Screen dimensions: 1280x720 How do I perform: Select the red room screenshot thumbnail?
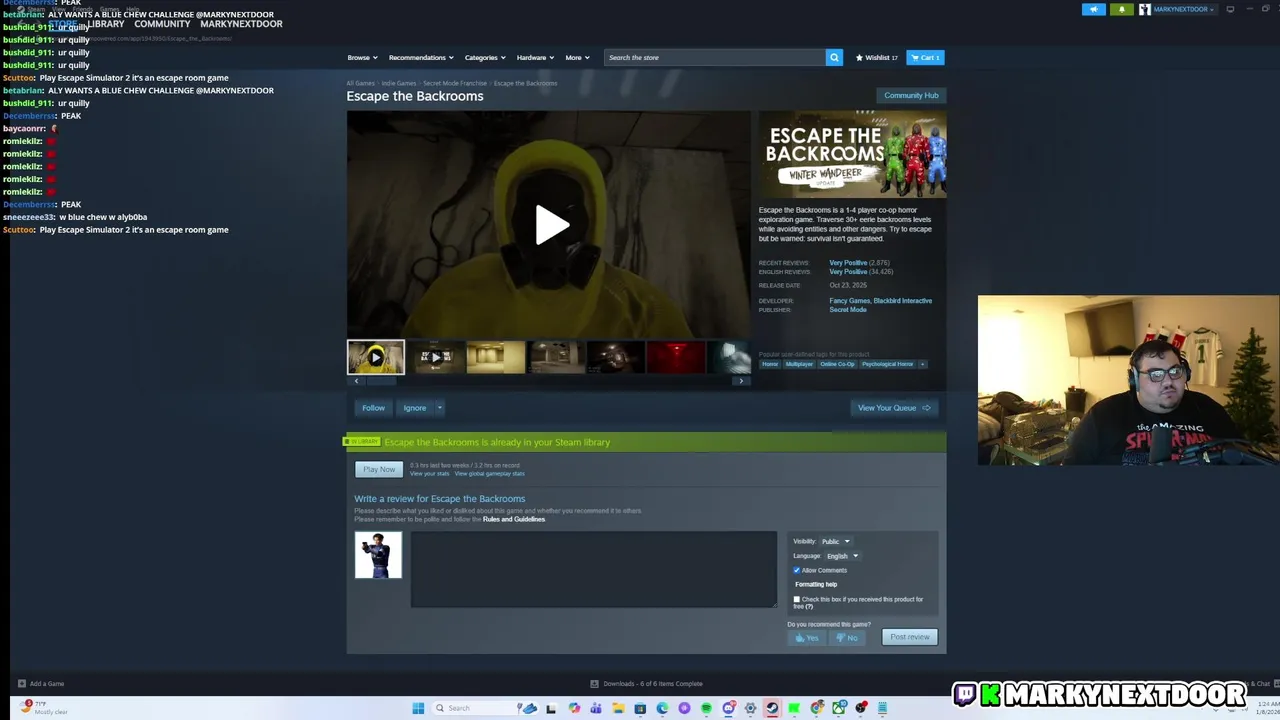pos(675,357)
